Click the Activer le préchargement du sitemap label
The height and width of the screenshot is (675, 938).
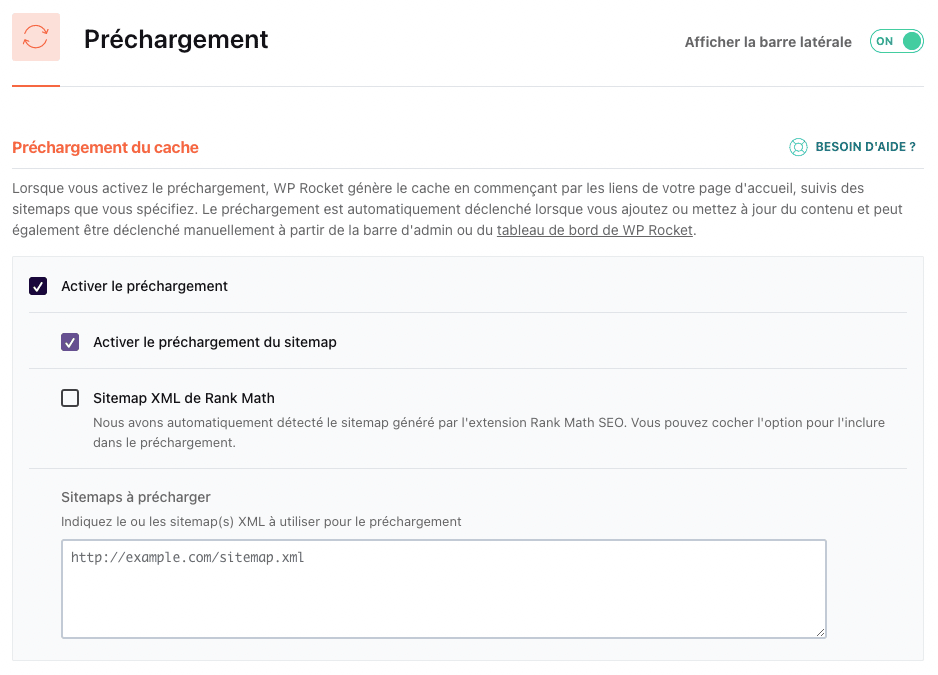click(x=214, y=342)
